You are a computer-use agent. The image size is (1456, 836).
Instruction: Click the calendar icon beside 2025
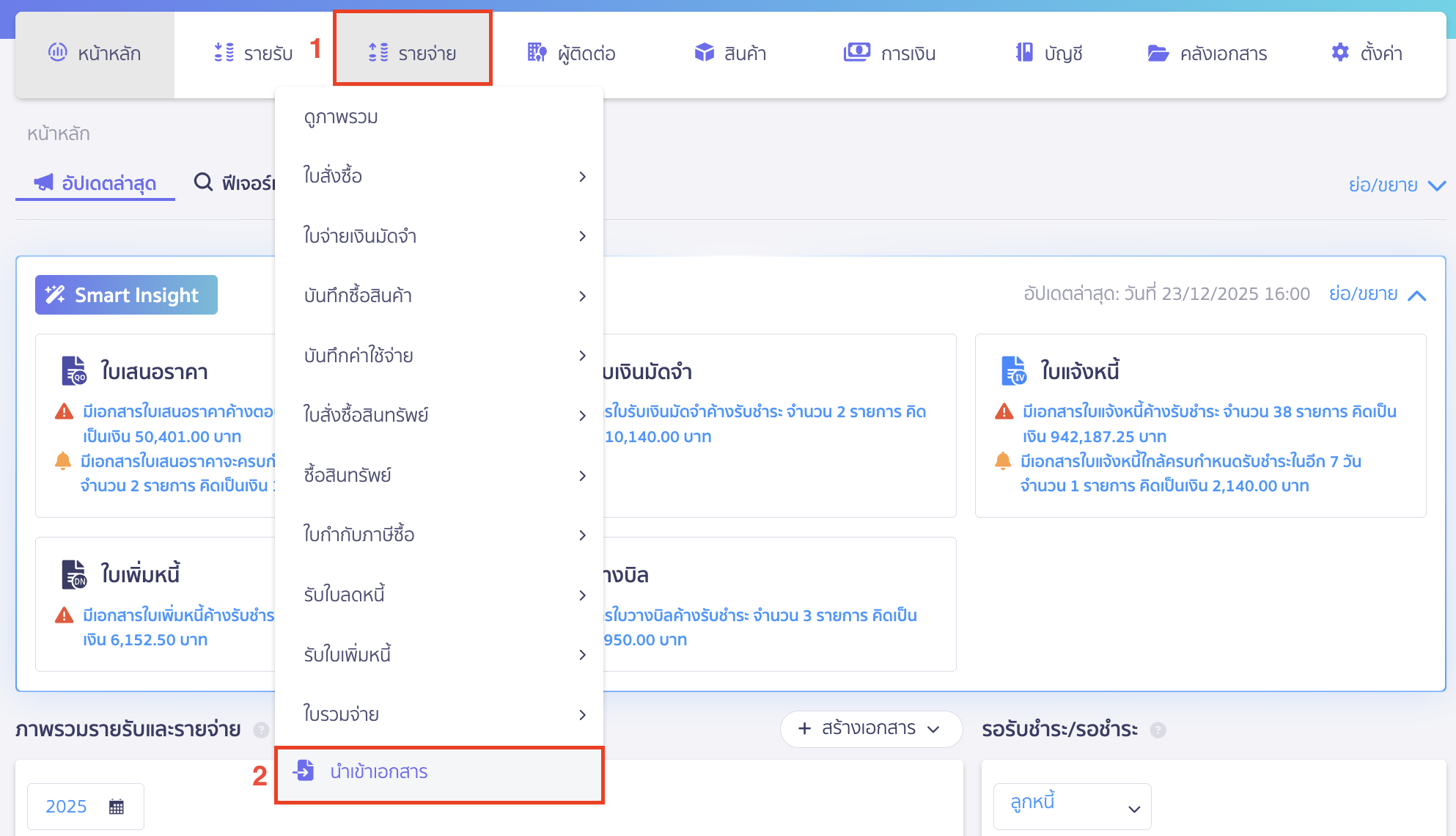pyautogui.click(x=117, y=807)
